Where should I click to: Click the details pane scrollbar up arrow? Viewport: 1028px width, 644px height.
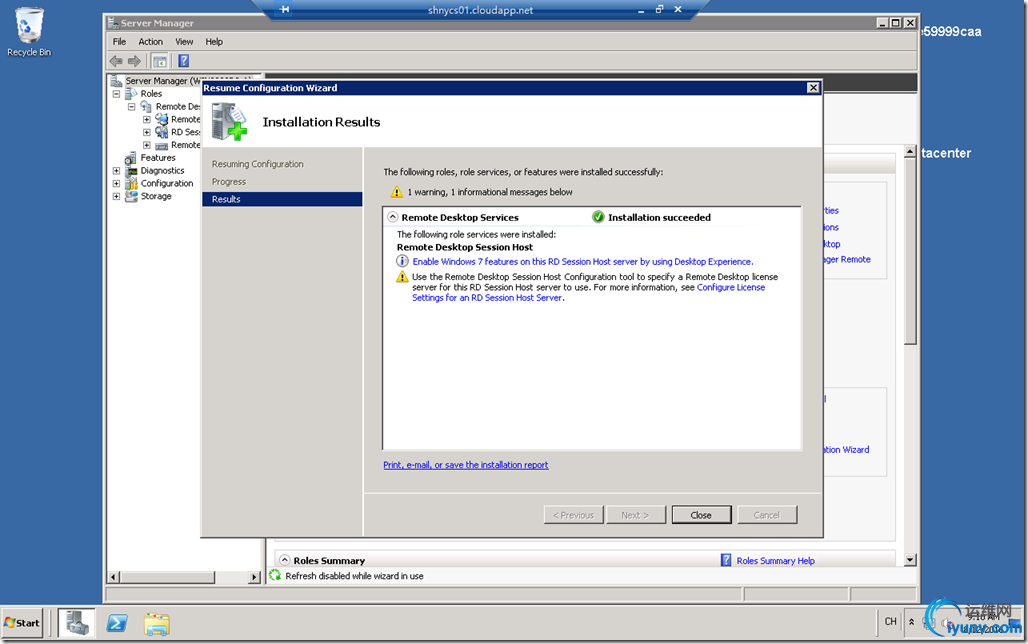(x=910, y=151)
